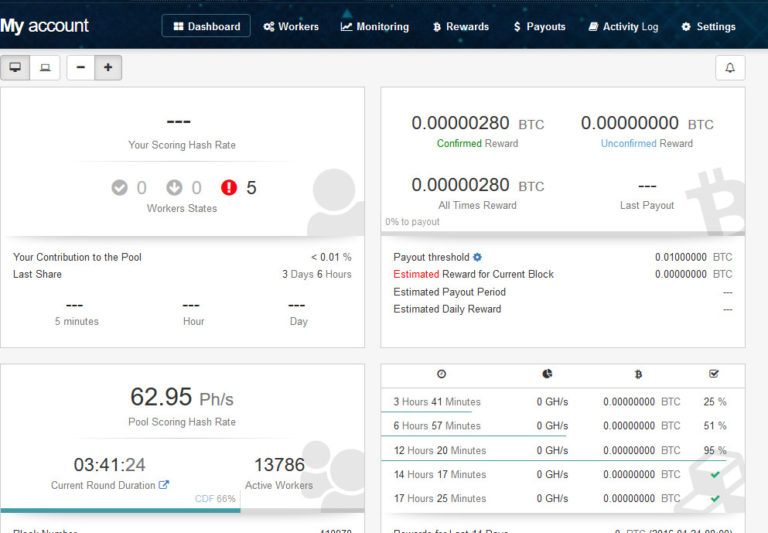
Task: Open the Monitoring tab
Action: (375, 26)
